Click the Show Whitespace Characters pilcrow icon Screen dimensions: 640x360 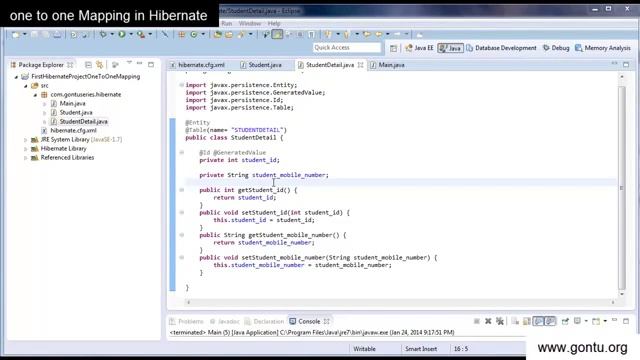tap(311, 35)
